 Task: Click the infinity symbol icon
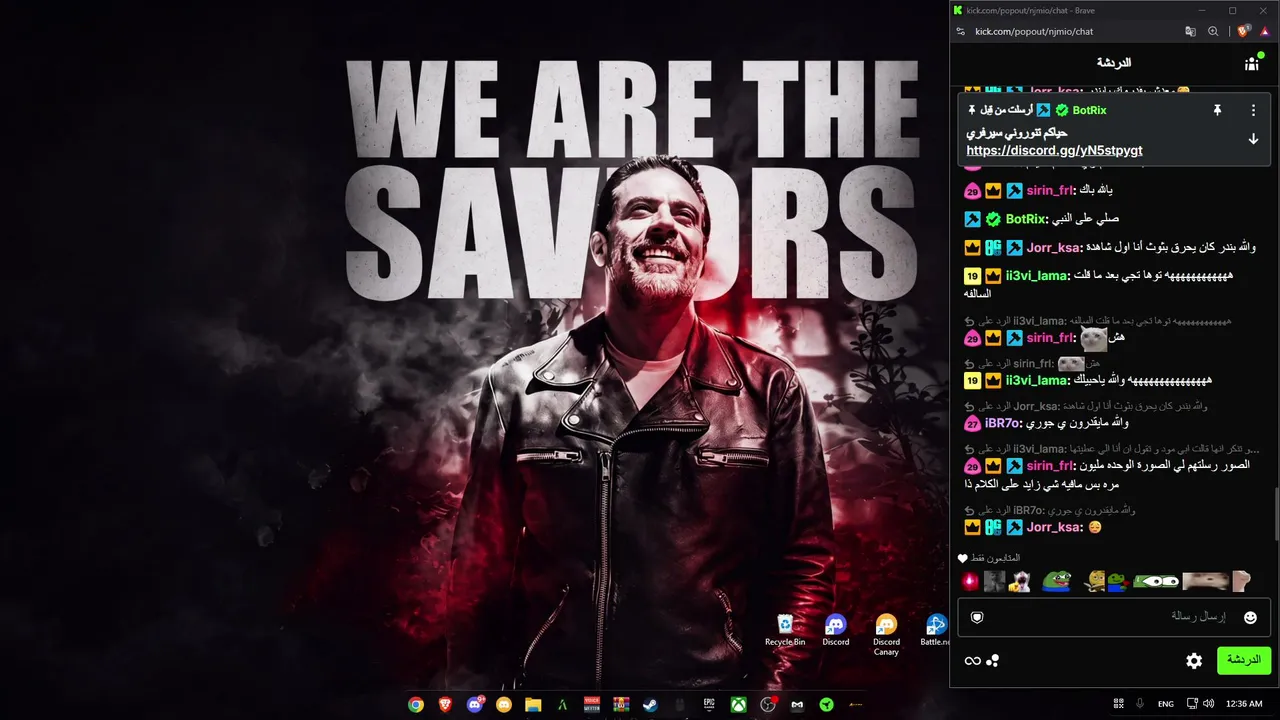point(972,661)
